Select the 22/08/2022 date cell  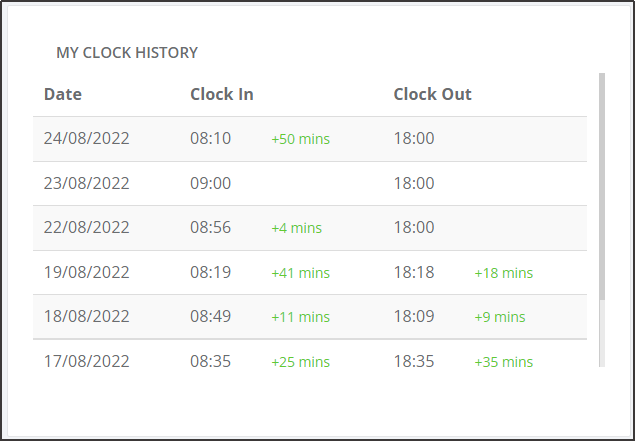coord(87,227)
